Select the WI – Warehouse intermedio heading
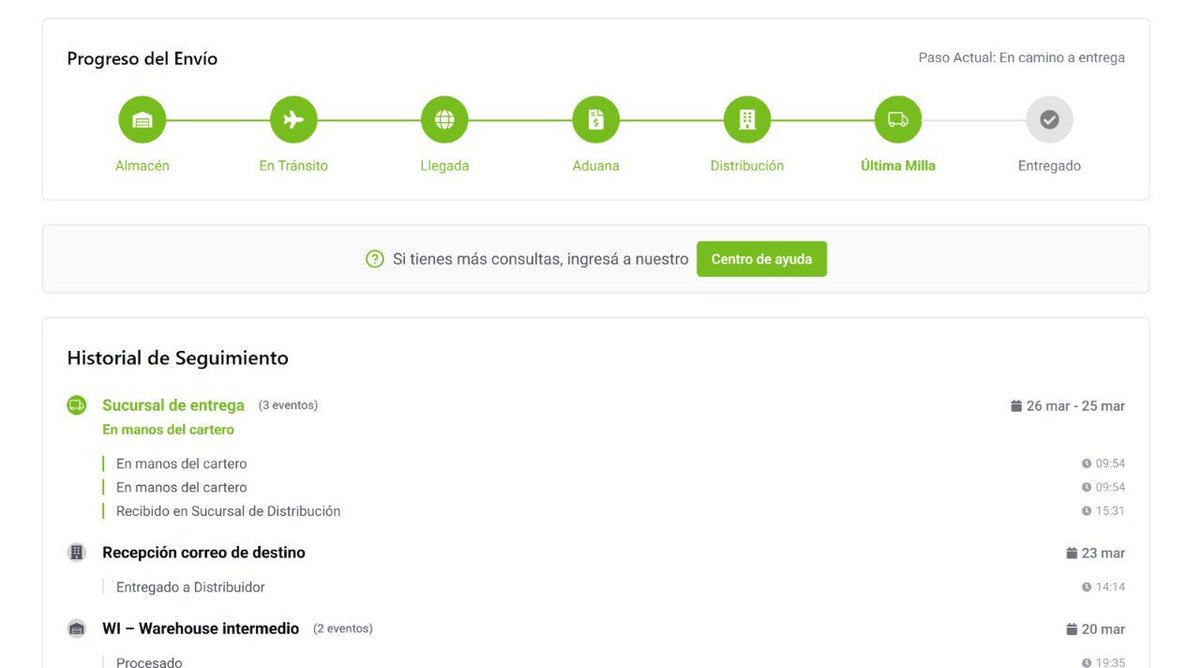1200x668 pixels. [x=201, y=629]
